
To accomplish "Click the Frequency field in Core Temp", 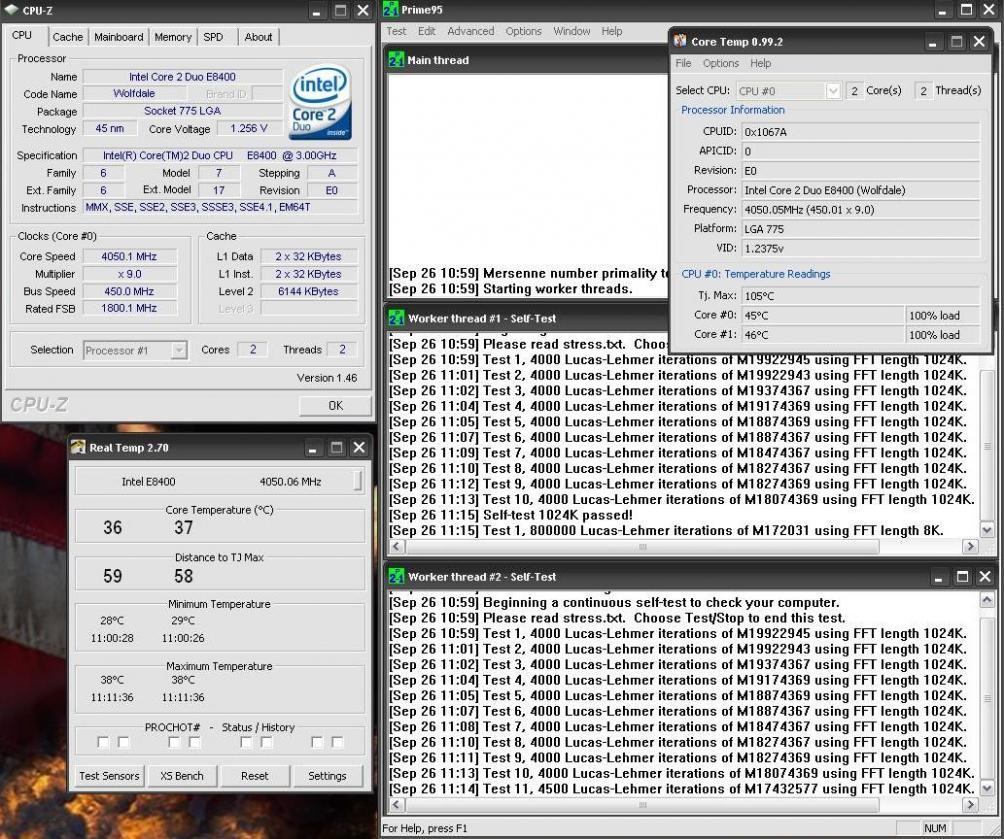I will point(860,209).
